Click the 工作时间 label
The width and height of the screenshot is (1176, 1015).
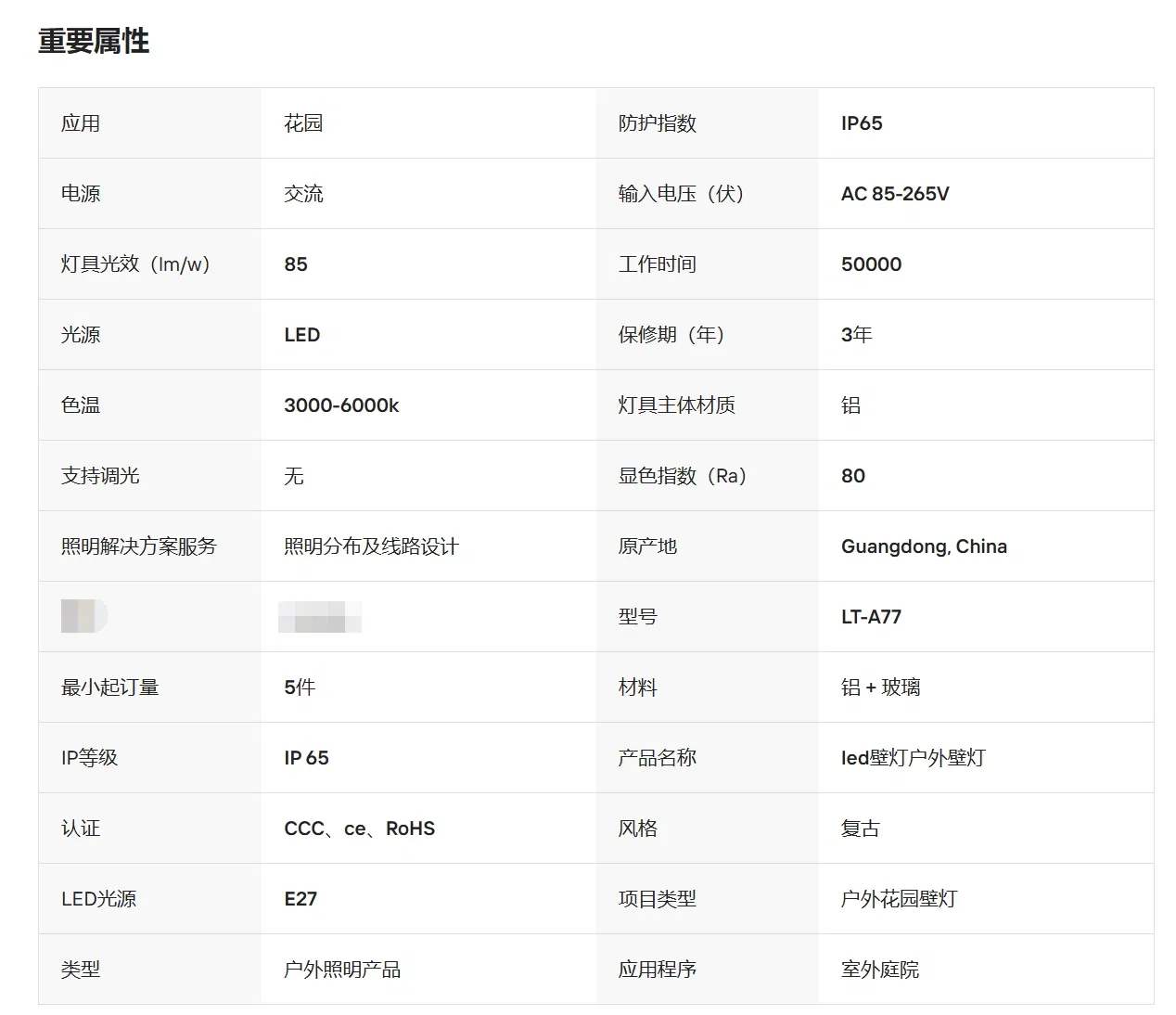pyautogui.click(x=658, y=264)
